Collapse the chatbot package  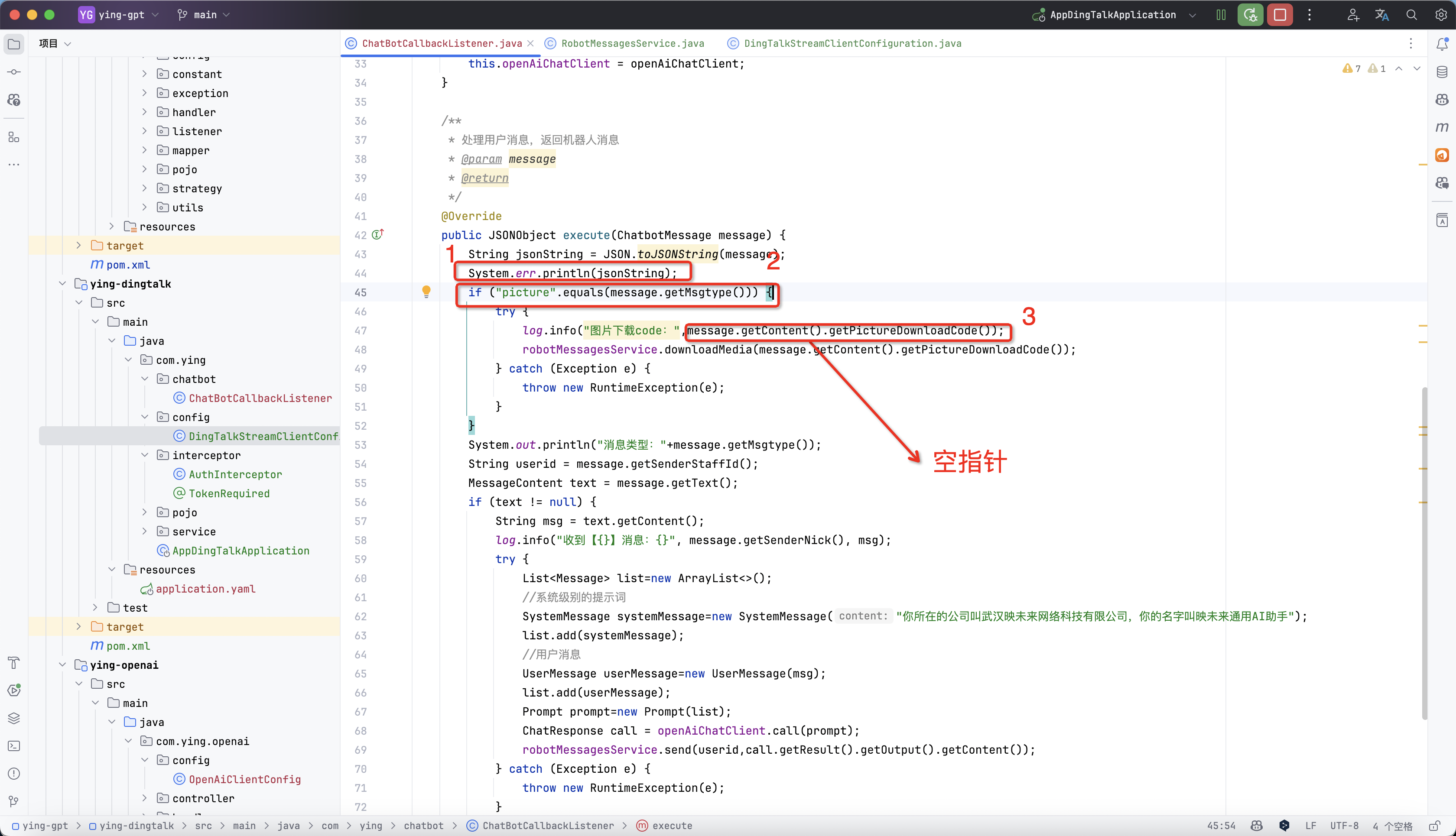144,379
